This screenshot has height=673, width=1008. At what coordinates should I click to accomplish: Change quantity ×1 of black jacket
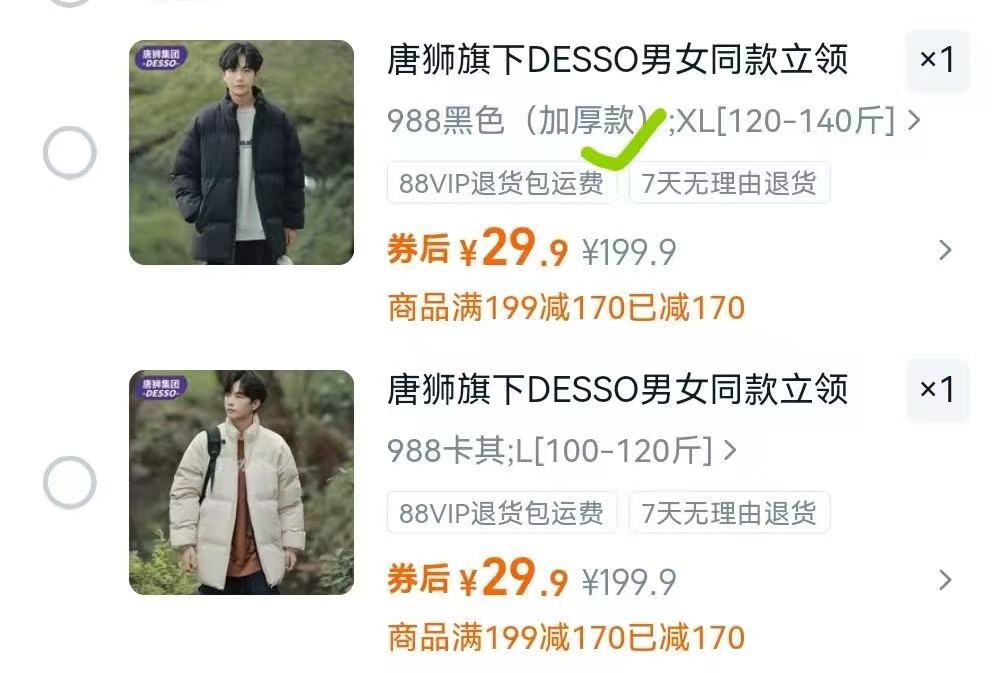(937, 60)
